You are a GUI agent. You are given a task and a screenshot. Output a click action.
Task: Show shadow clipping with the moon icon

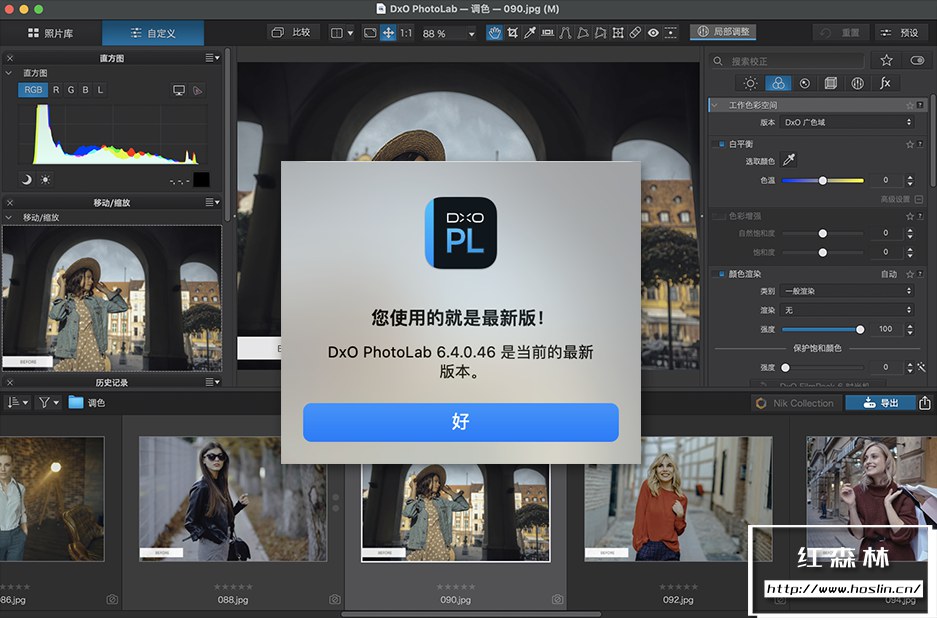coord(27,179)
